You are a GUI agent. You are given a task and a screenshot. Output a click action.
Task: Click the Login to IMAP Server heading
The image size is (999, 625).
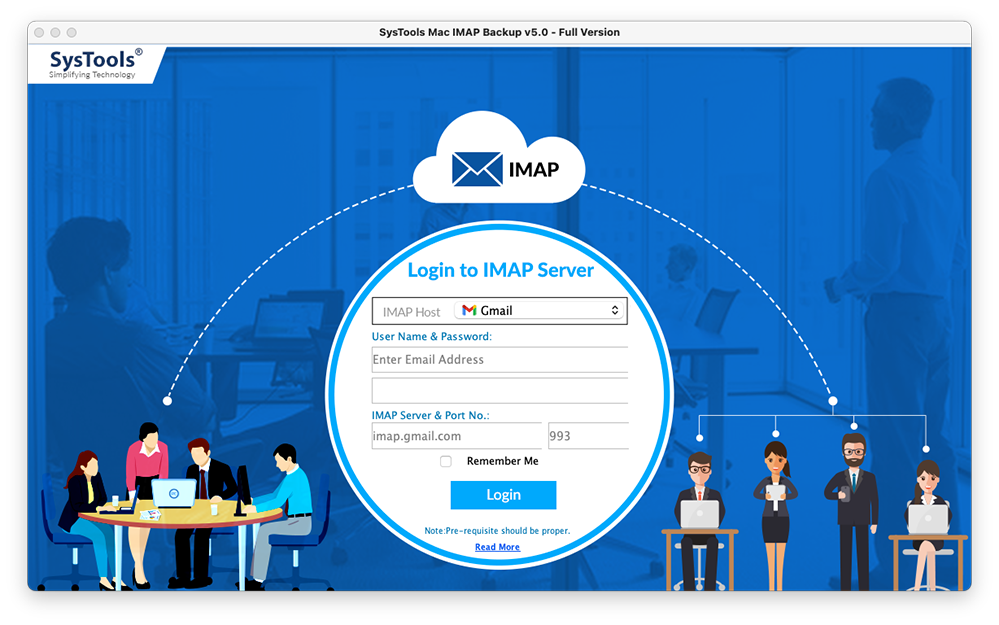coord(500,270)
